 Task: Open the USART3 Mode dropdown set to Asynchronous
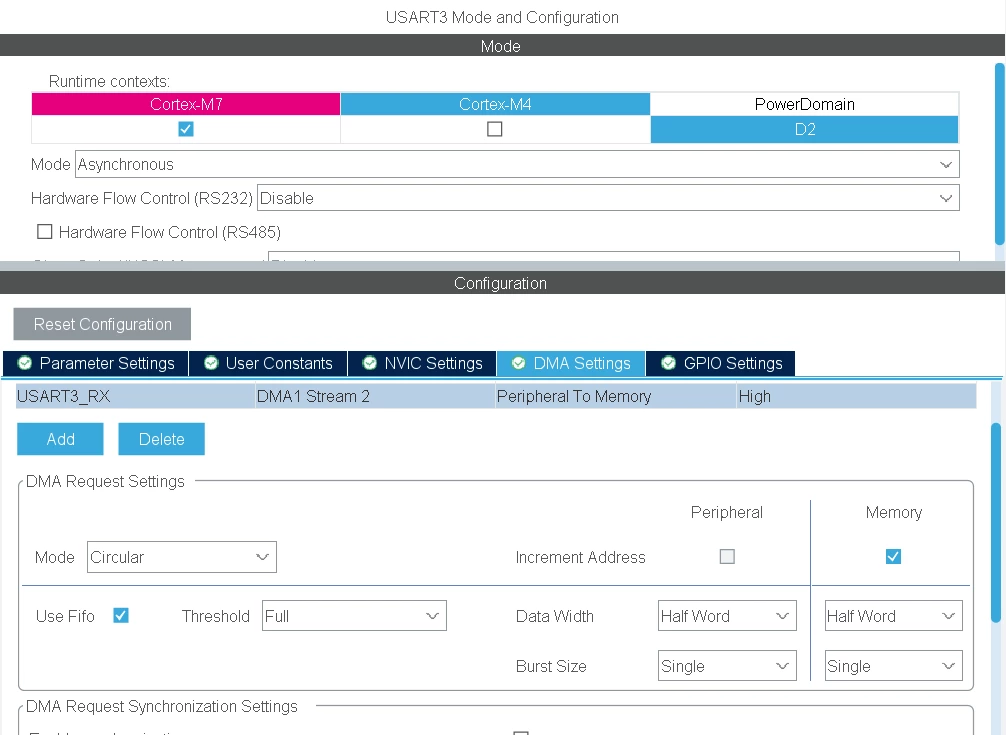[x=517, y=164]
